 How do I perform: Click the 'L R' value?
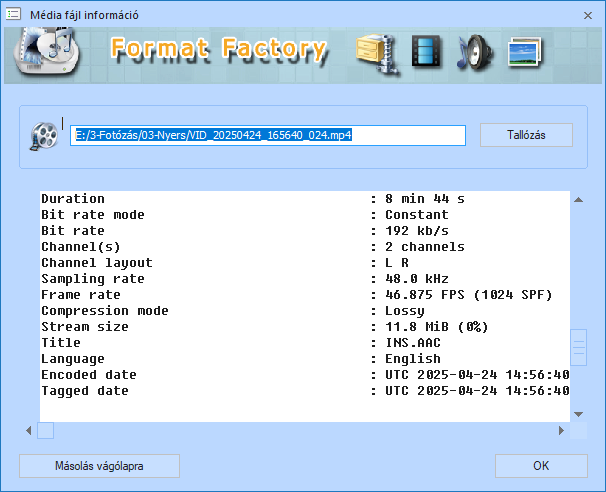(397, 263)
